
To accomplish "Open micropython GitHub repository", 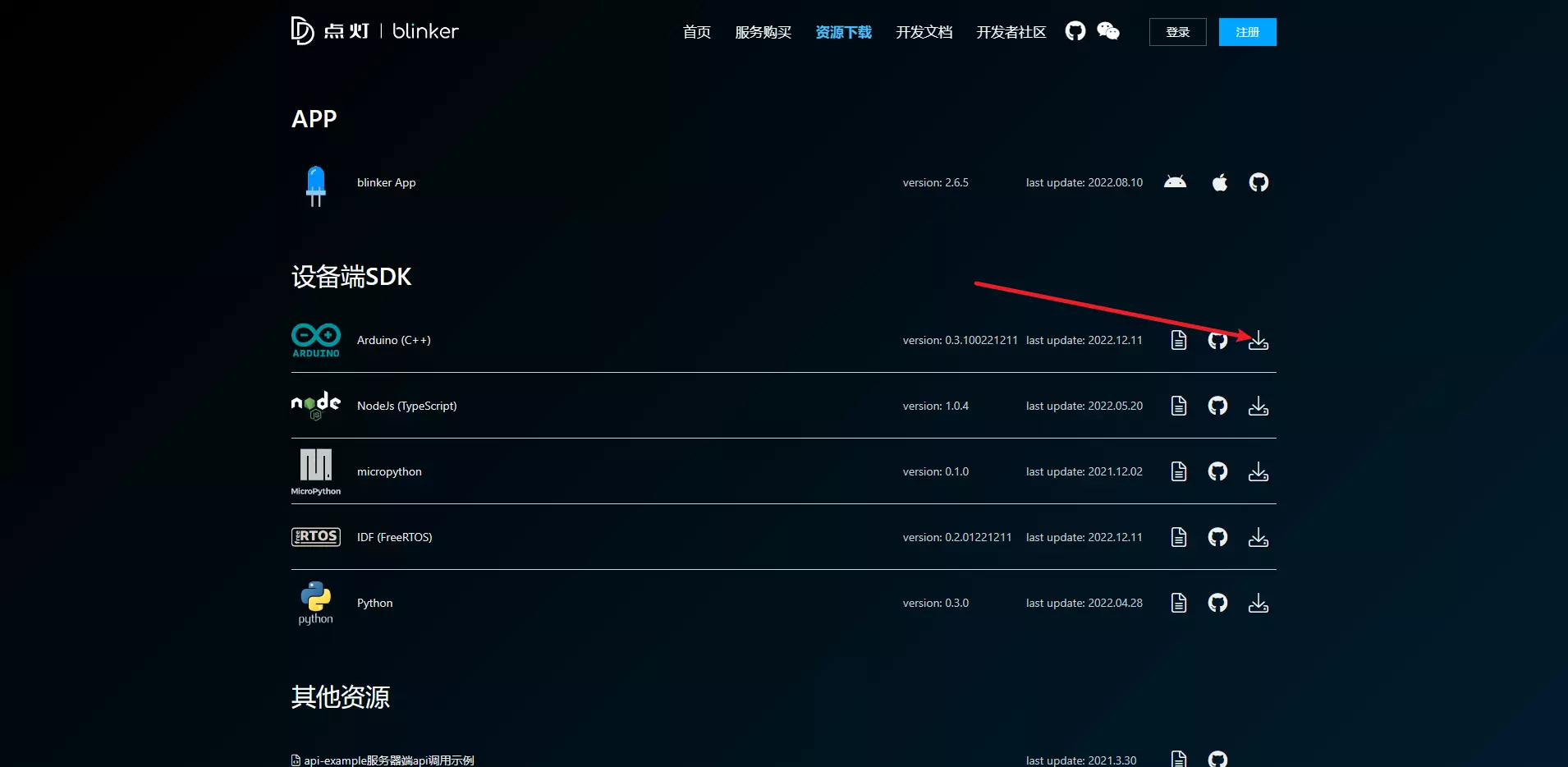I will (1218, 471).
